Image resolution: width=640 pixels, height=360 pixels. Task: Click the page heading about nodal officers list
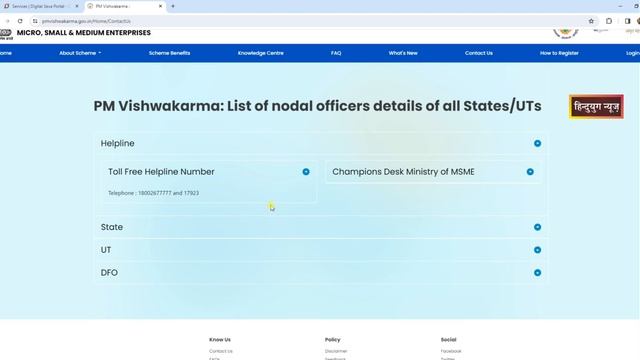pos(318,106)
